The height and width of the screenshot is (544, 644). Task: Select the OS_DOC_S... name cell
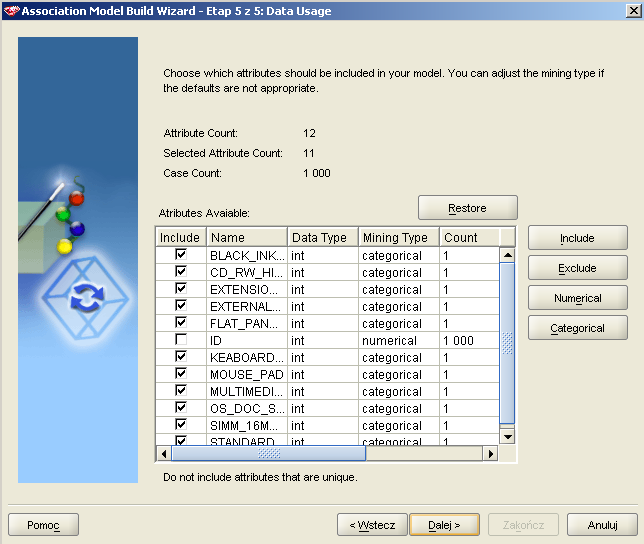tap(247, 408)
